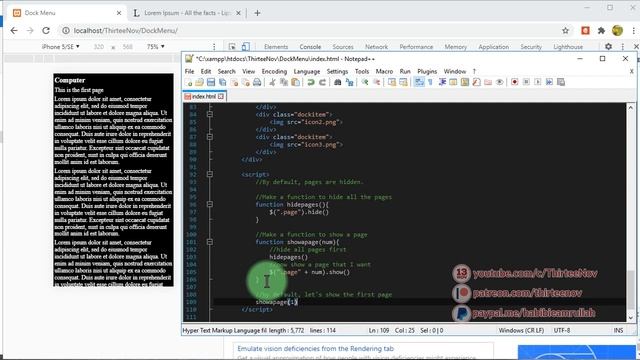
Task: Bookmark page with Chrome star icon
Action: tap(565, 31)
